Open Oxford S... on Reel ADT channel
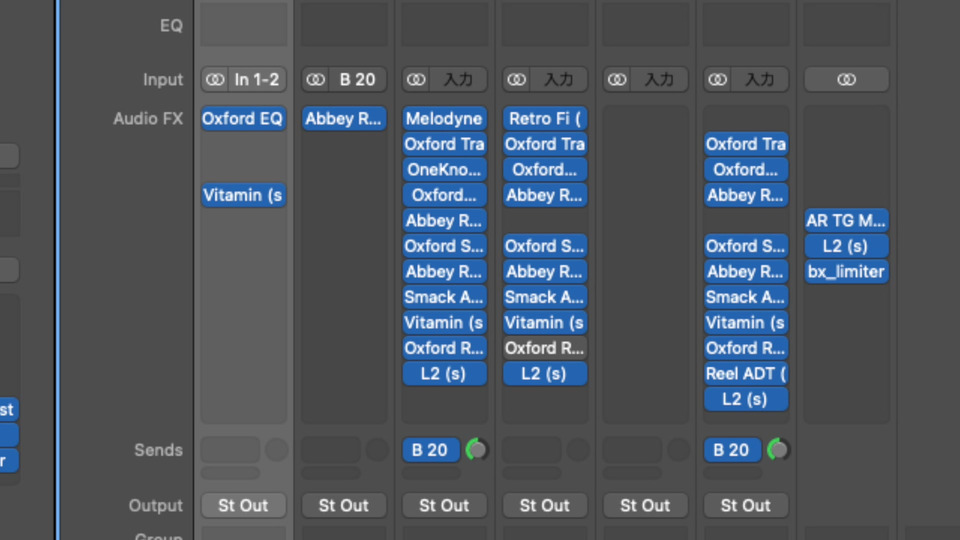The height and width of the screenshot is (540, 960). click(x=746, y=246)
